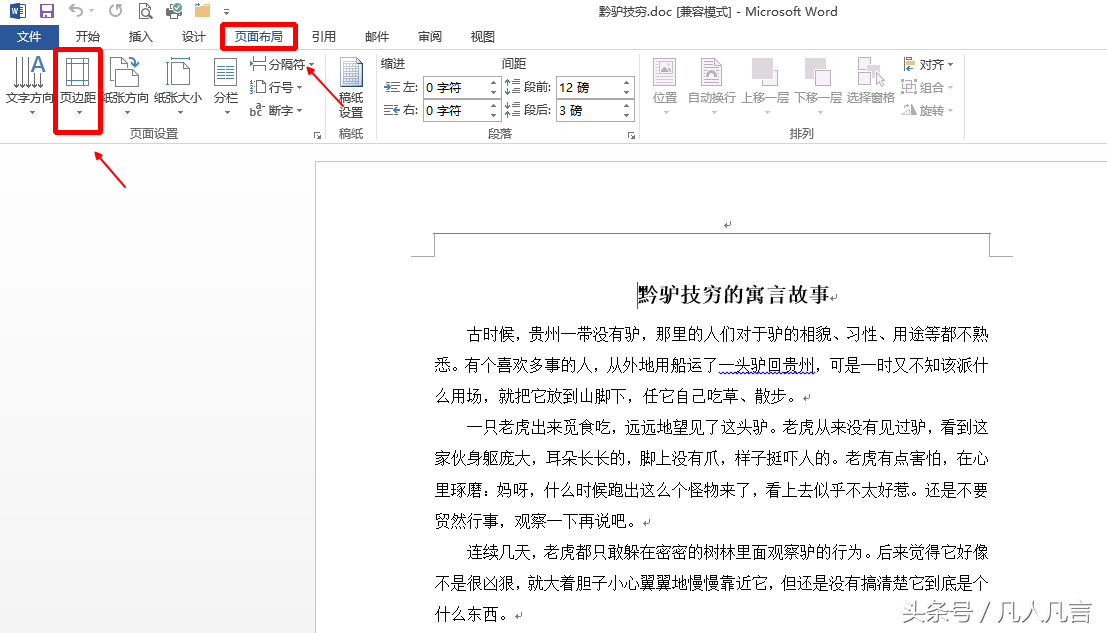
Task: Click paragraph starting 一只老虎出来觅食吃
Action: click(712, 474)
